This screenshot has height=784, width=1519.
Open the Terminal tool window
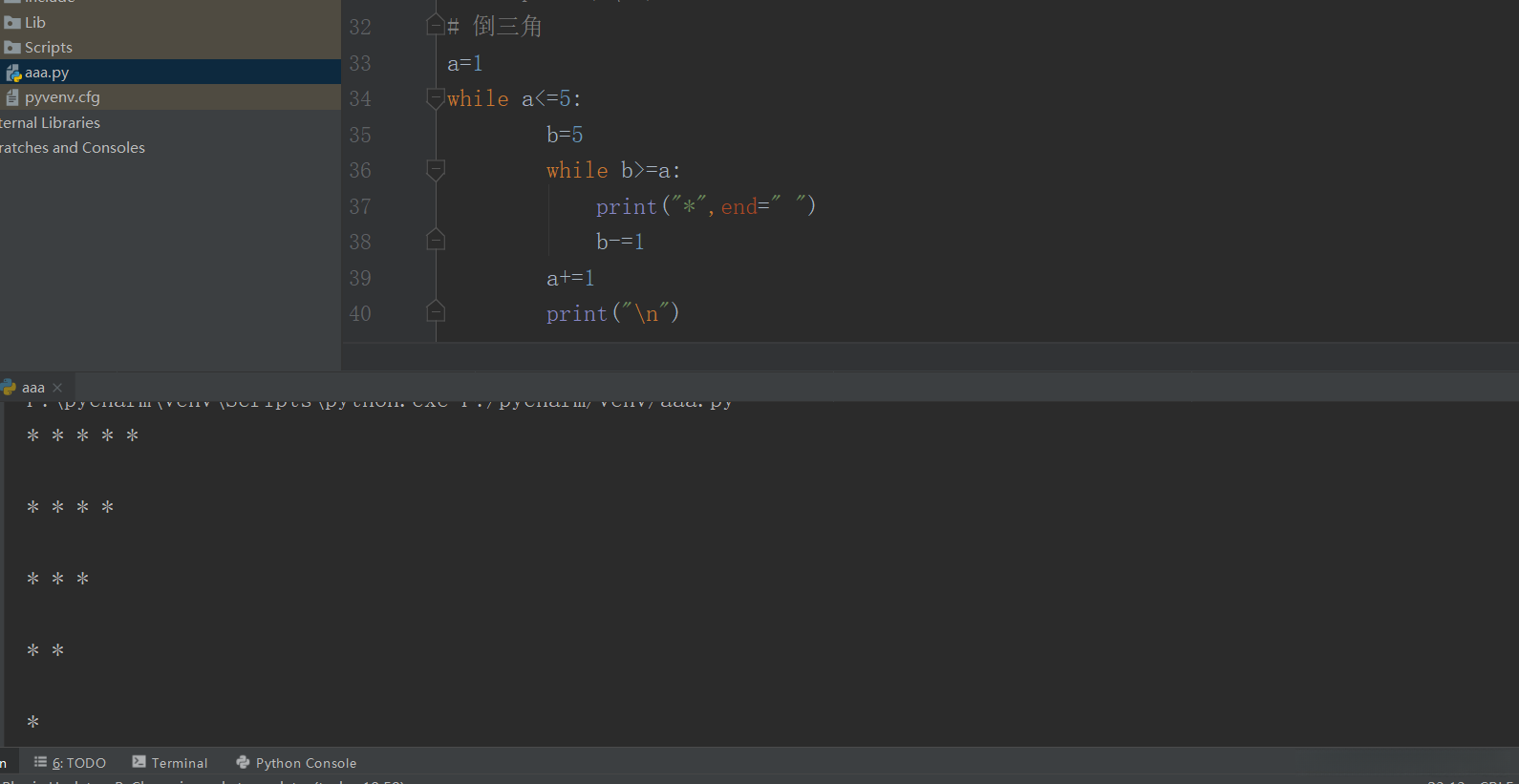[x=170, y=763]
